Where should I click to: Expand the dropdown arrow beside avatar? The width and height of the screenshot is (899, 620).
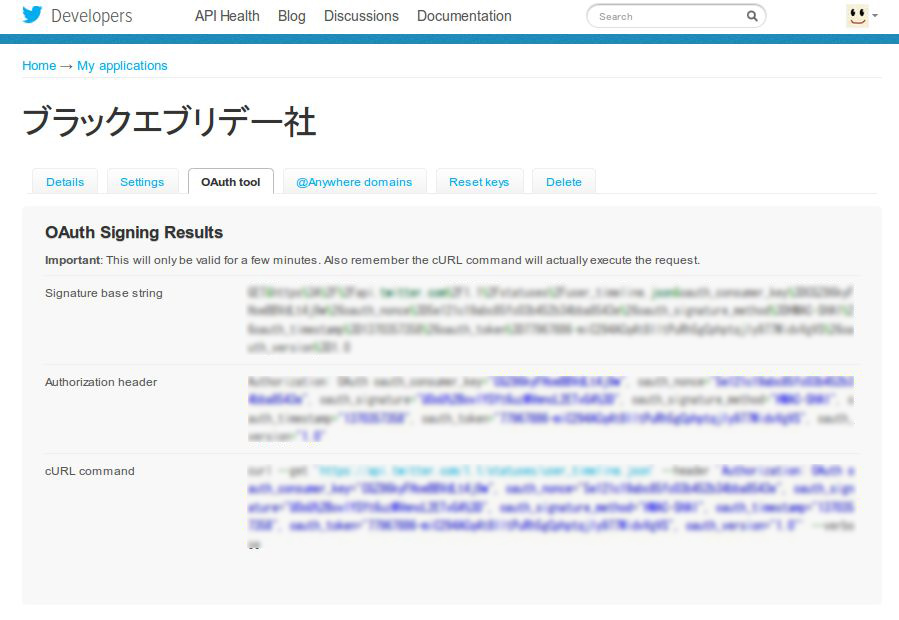pyautogui.click(x=875, y=16)
